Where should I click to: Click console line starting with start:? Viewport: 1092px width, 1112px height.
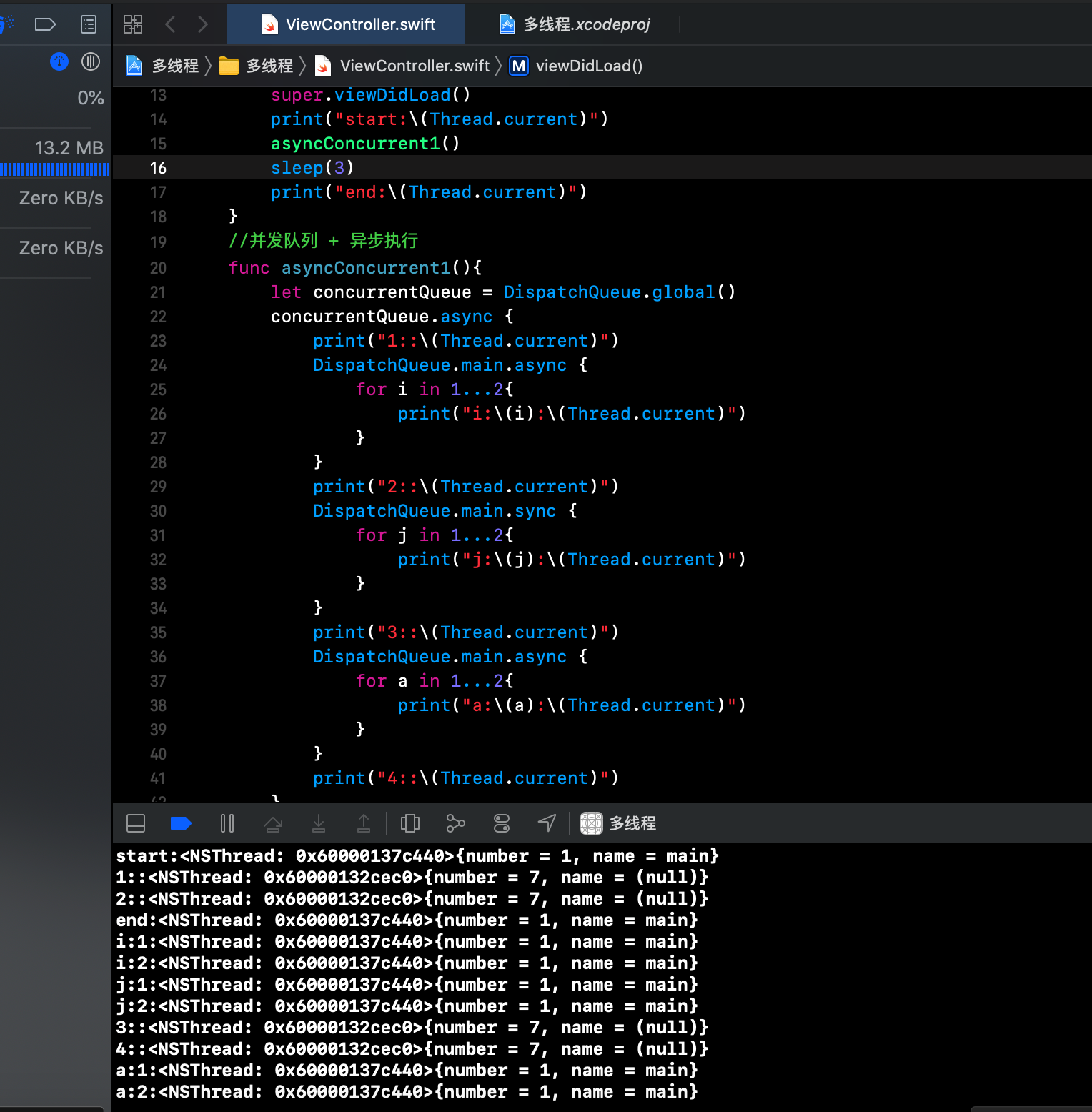pos(417,856)
